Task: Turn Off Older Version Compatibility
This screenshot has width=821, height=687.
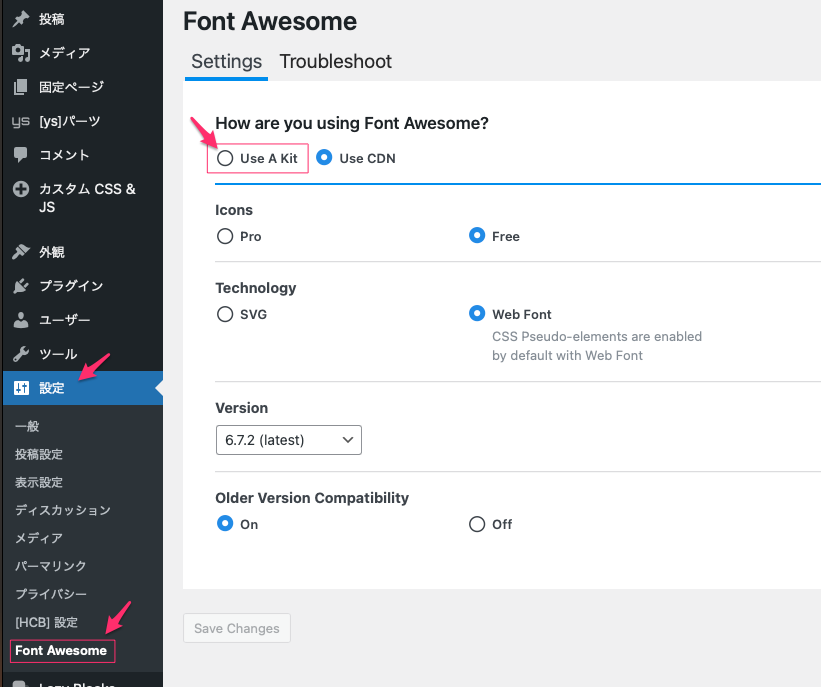Action: (477, 524)
